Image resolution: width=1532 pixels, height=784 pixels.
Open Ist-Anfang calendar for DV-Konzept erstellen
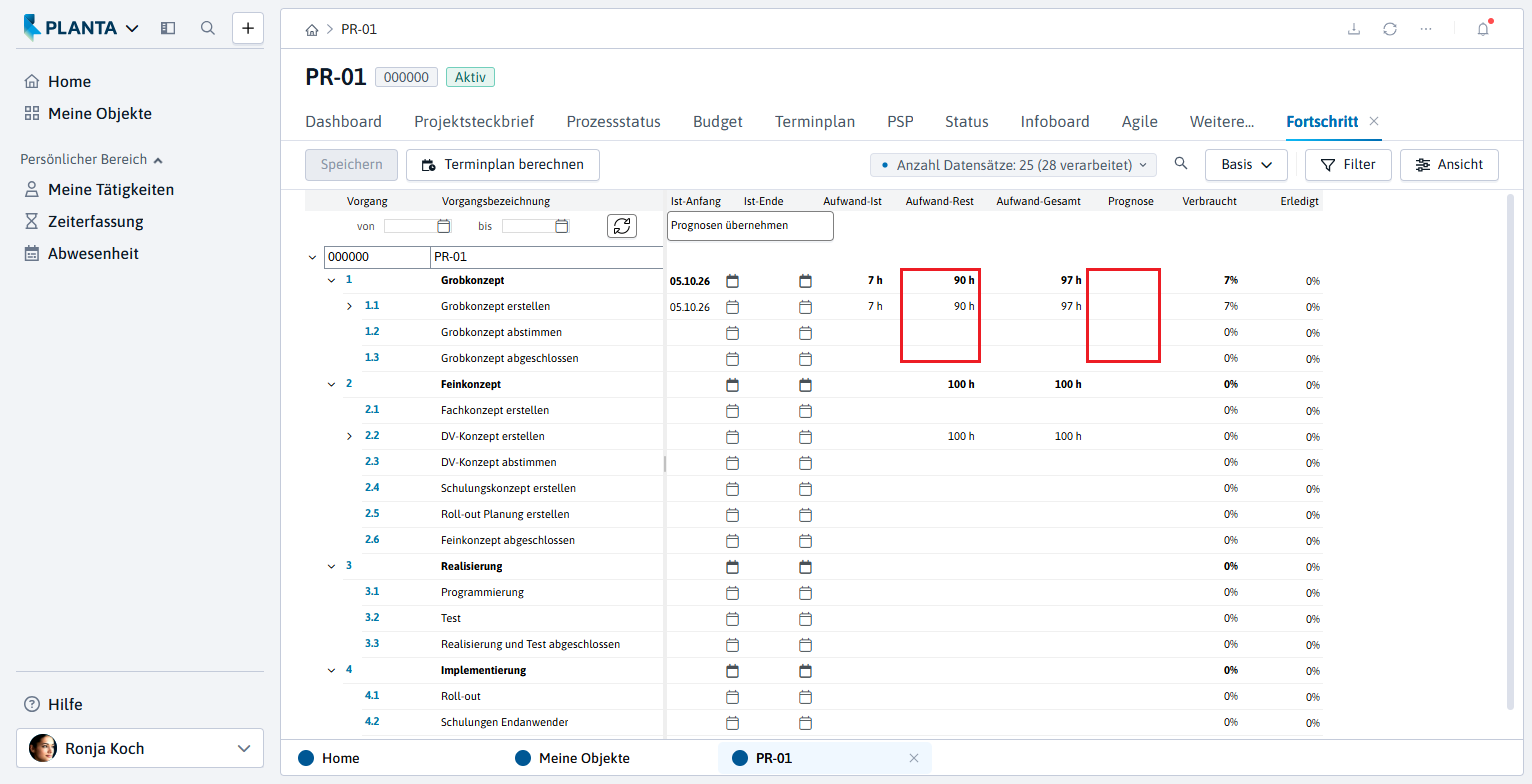click(x=732, y=436)
